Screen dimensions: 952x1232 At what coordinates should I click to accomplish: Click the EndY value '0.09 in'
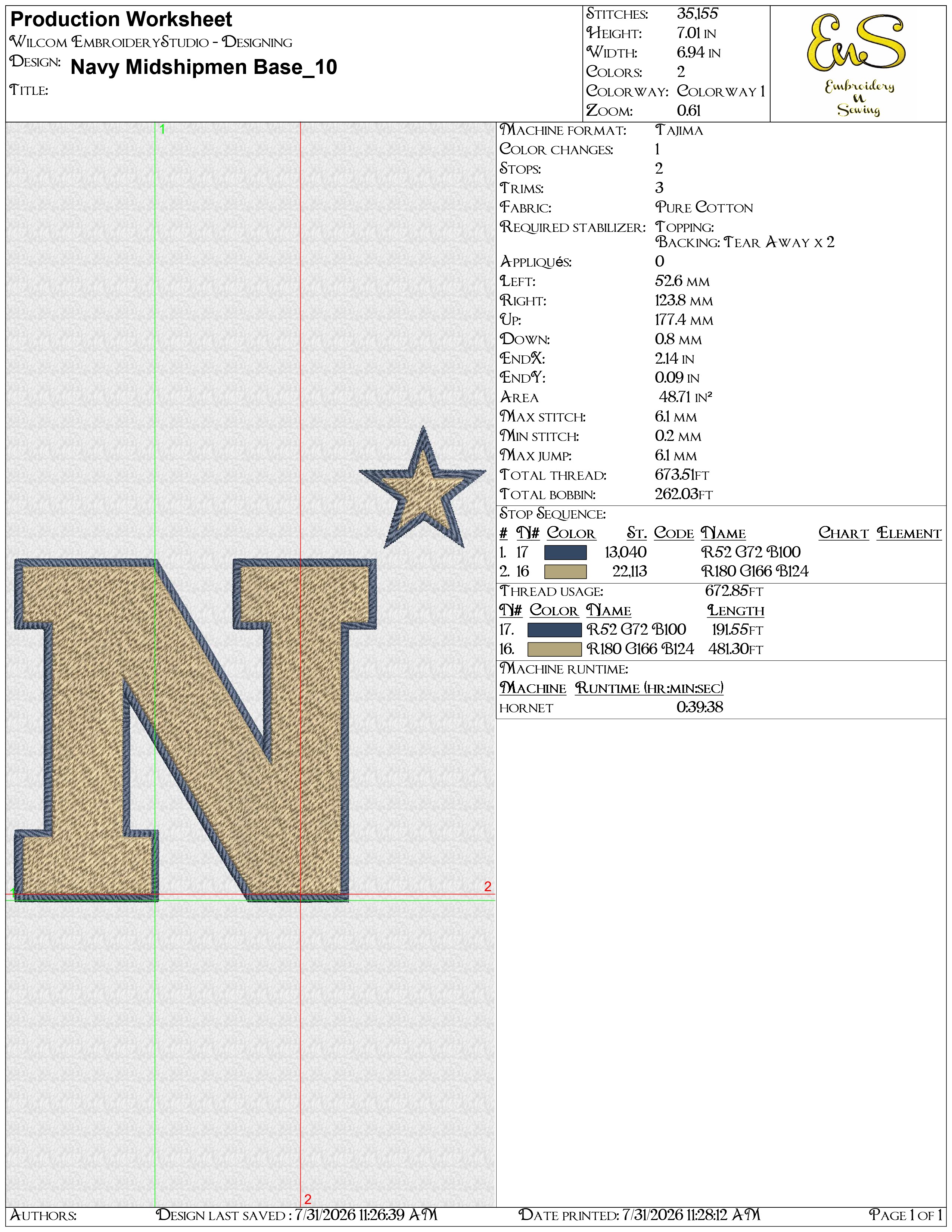coord(677,378)
